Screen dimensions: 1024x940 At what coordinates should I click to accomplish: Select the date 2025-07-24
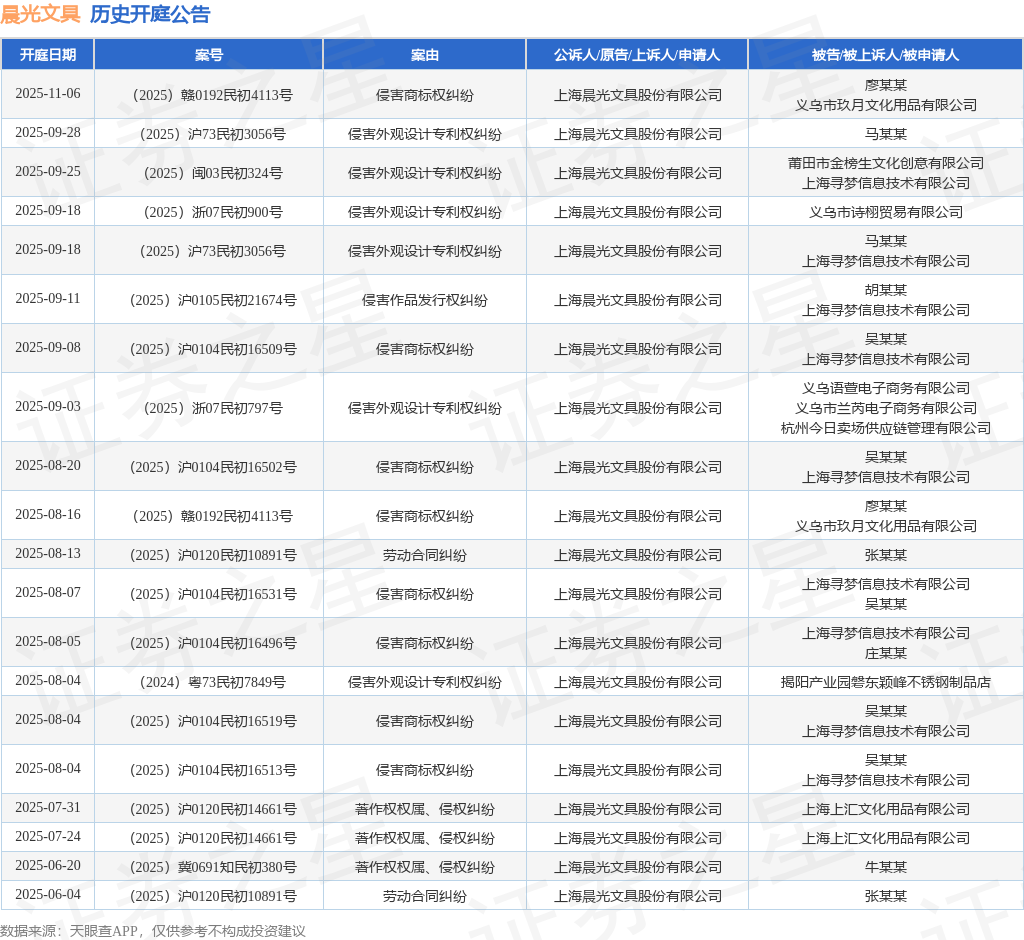coord(48,837)
